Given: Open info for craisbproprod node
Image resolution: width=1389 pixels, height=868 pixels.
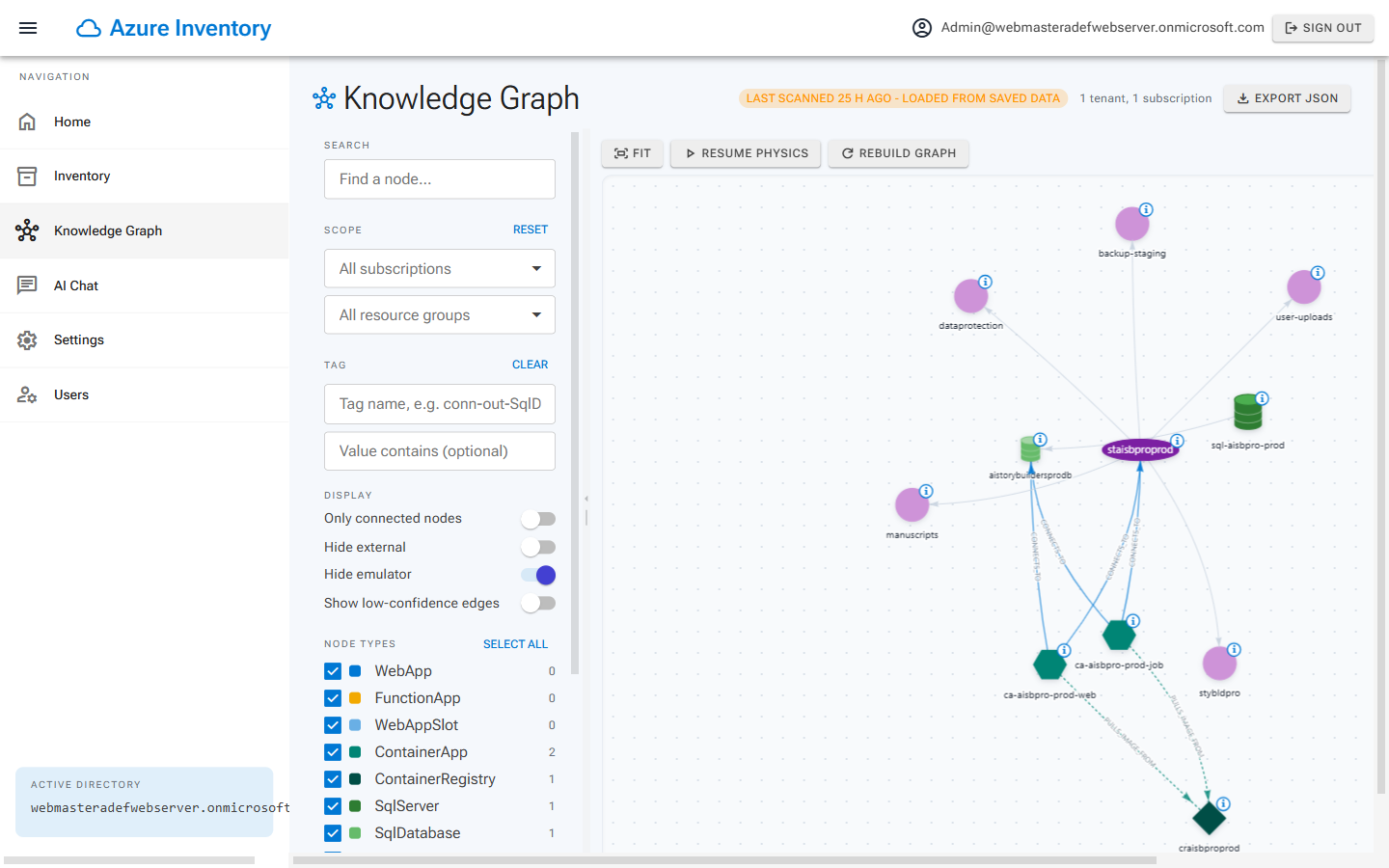Looking at the screenshot, I should 1223,803.
